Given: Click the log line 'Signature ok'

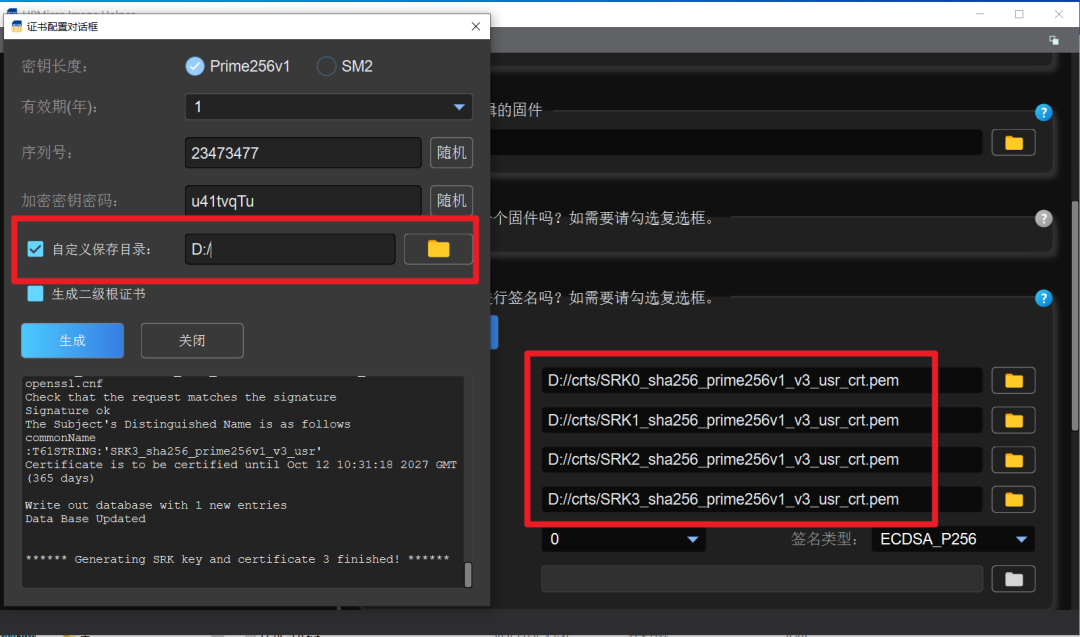Looking at the screenshot, I should point(68,410).
